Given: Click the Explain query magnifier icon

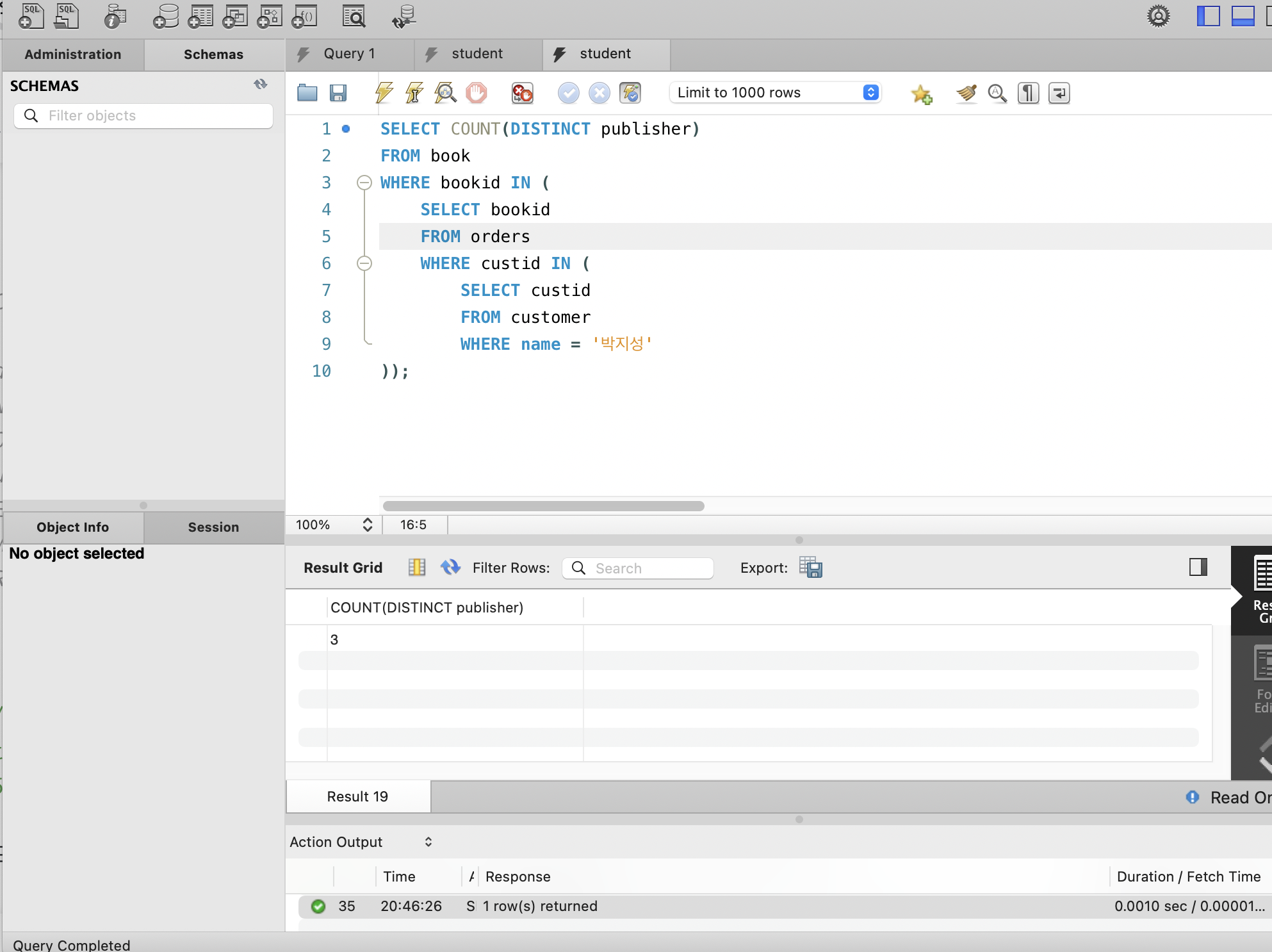Looking at the screenshot, I should click(445, 93).
